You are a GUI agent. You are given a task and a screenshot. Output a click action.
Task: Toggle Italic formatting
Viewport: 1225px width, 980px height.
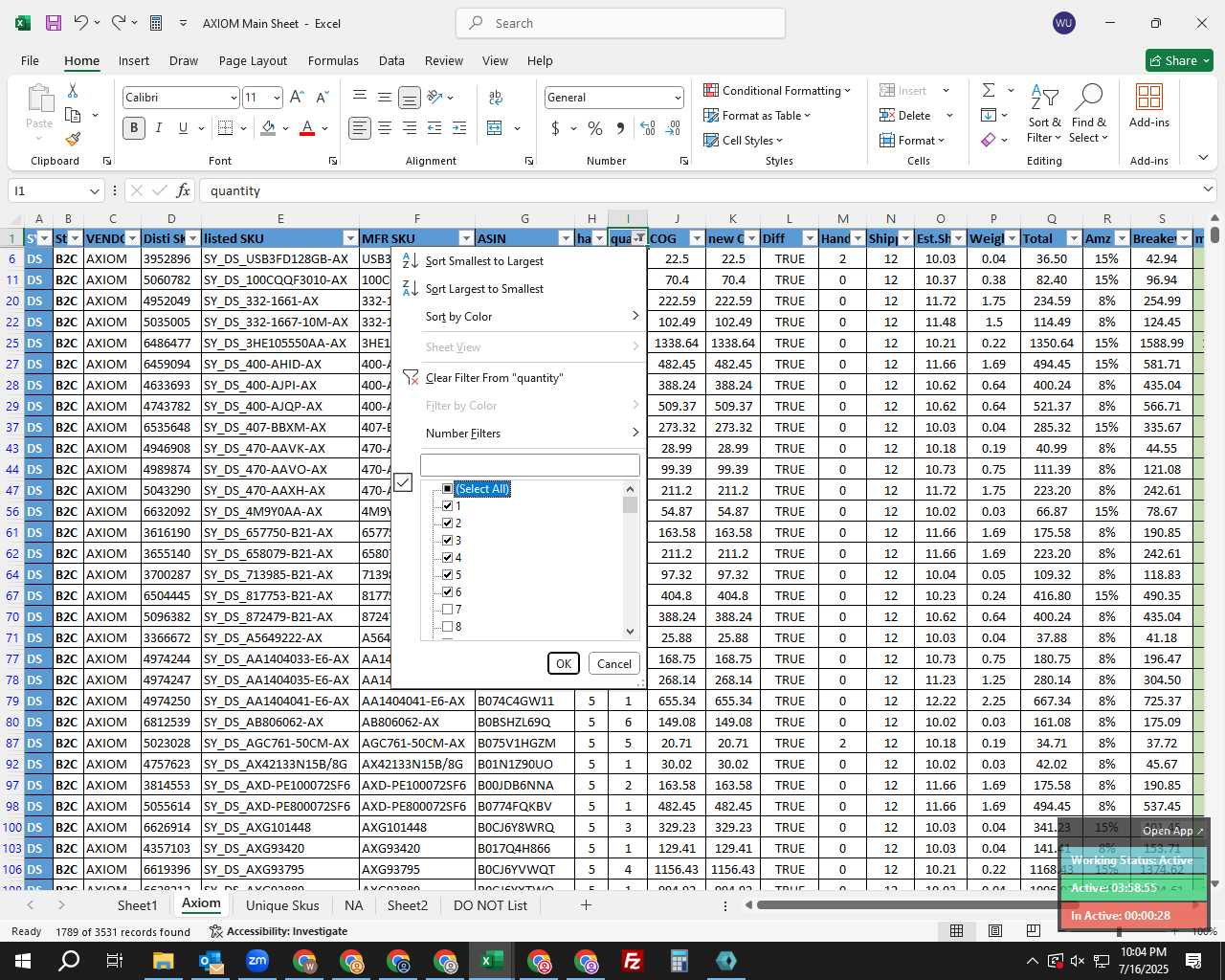pos(159,128)
